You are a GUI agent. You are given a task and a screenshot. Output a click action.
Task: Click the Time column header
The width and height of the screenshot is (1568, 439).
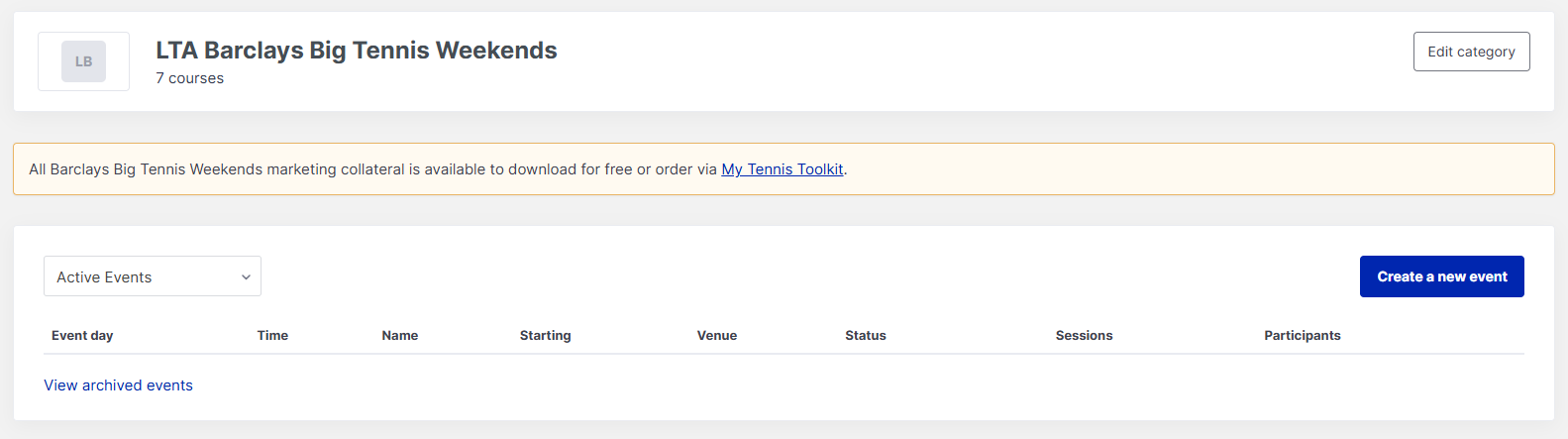point(272,336)
